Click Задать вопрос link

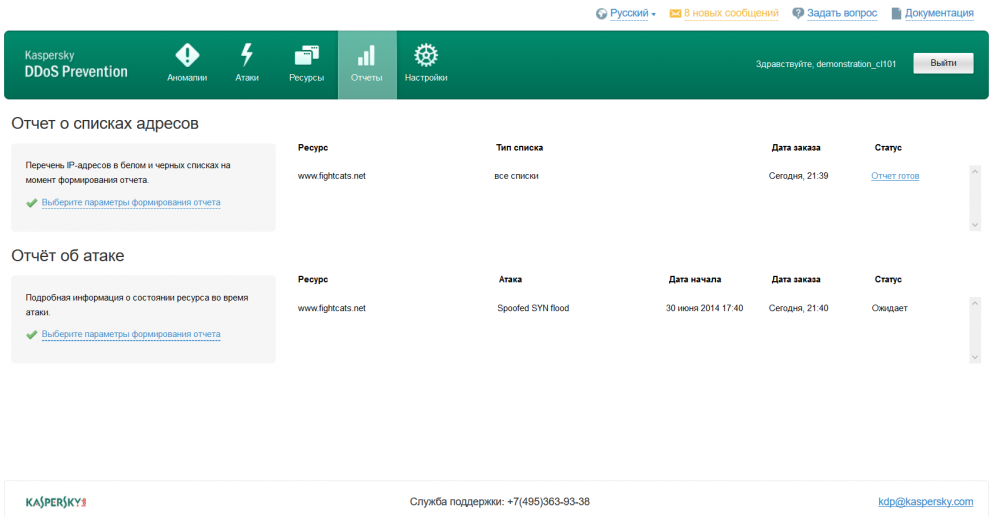point(842,13)
